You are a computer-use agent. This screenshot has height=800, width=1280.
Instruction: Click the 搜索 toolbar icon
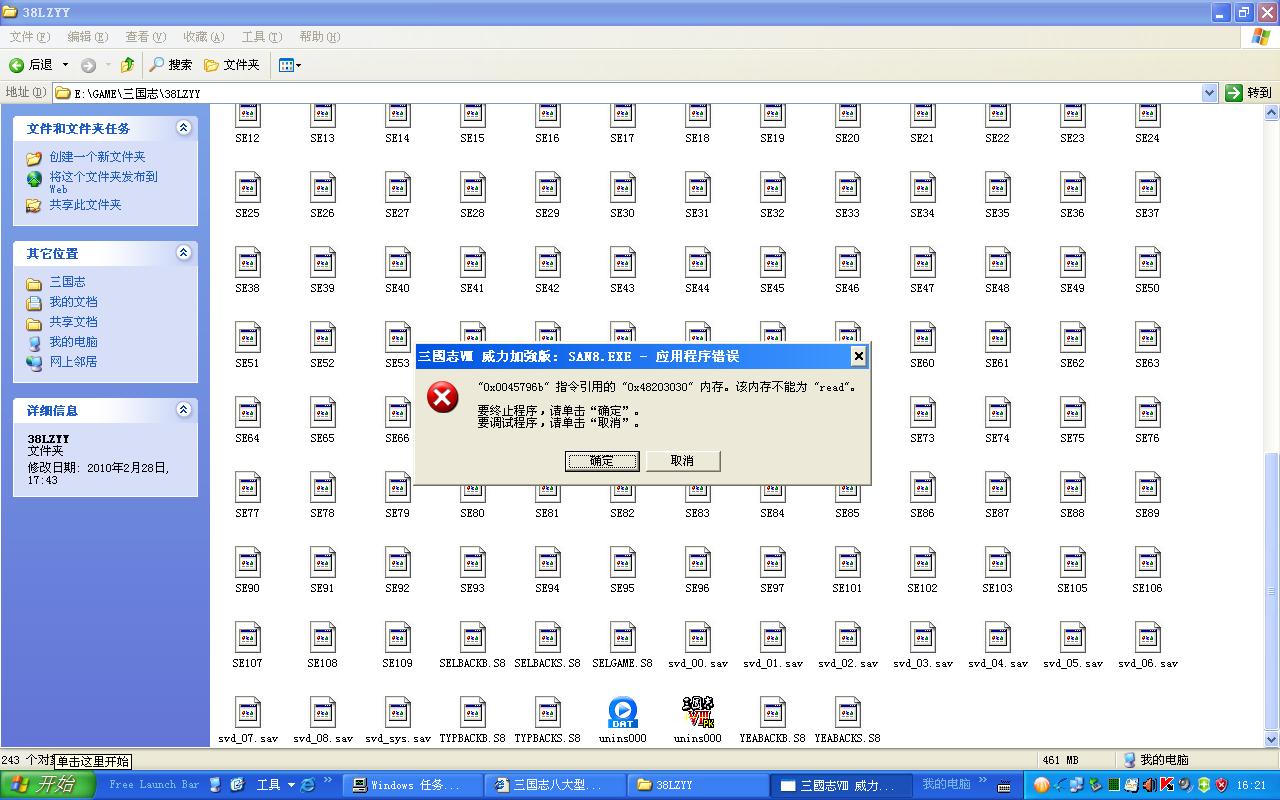click(x=171, y=65)
